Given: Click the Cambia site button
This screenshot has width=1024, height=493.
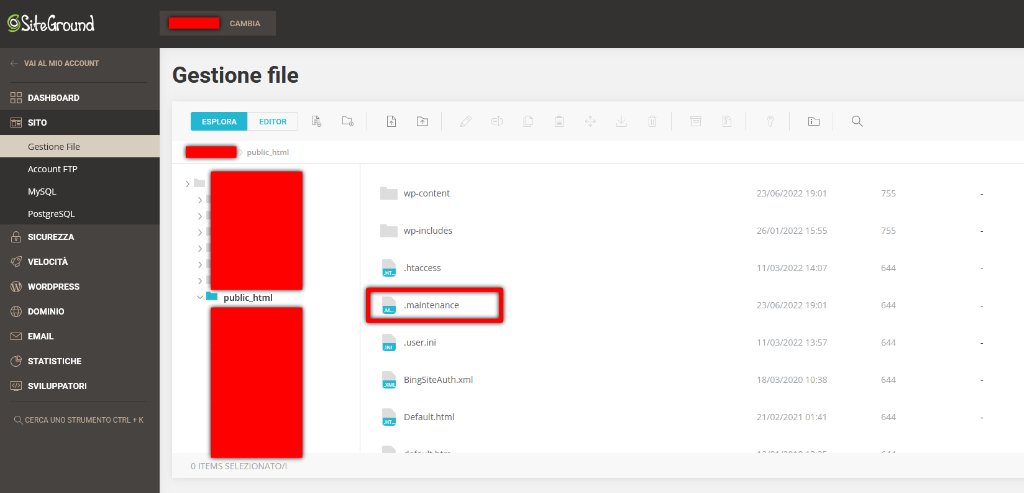Looking at the screenshot, I should tap(245, 24).
